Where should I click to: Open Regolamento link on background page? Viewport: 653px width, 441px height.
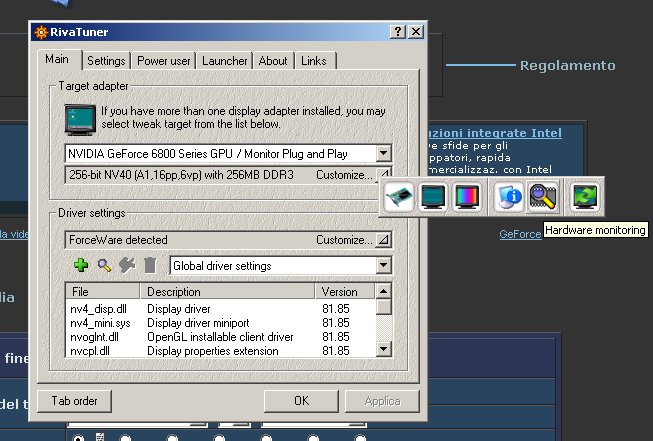[x=568, y=65]
